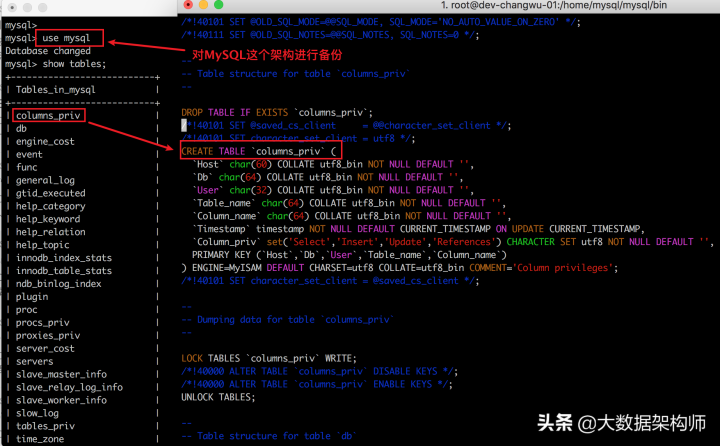
Task: Select the 'time_zone' table row
Action: click(40, 439)
